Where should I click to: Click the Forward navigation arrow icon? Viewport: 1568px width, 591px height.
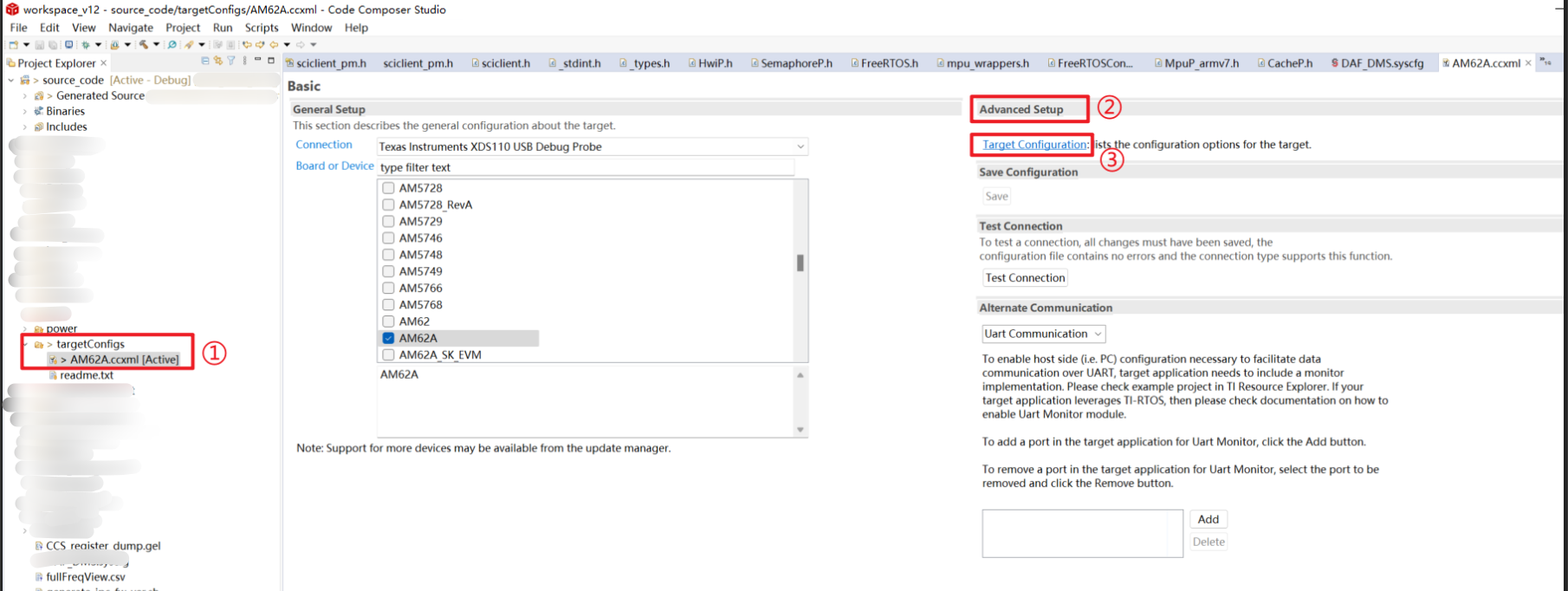pyautogui.click(x=300, y=44)
